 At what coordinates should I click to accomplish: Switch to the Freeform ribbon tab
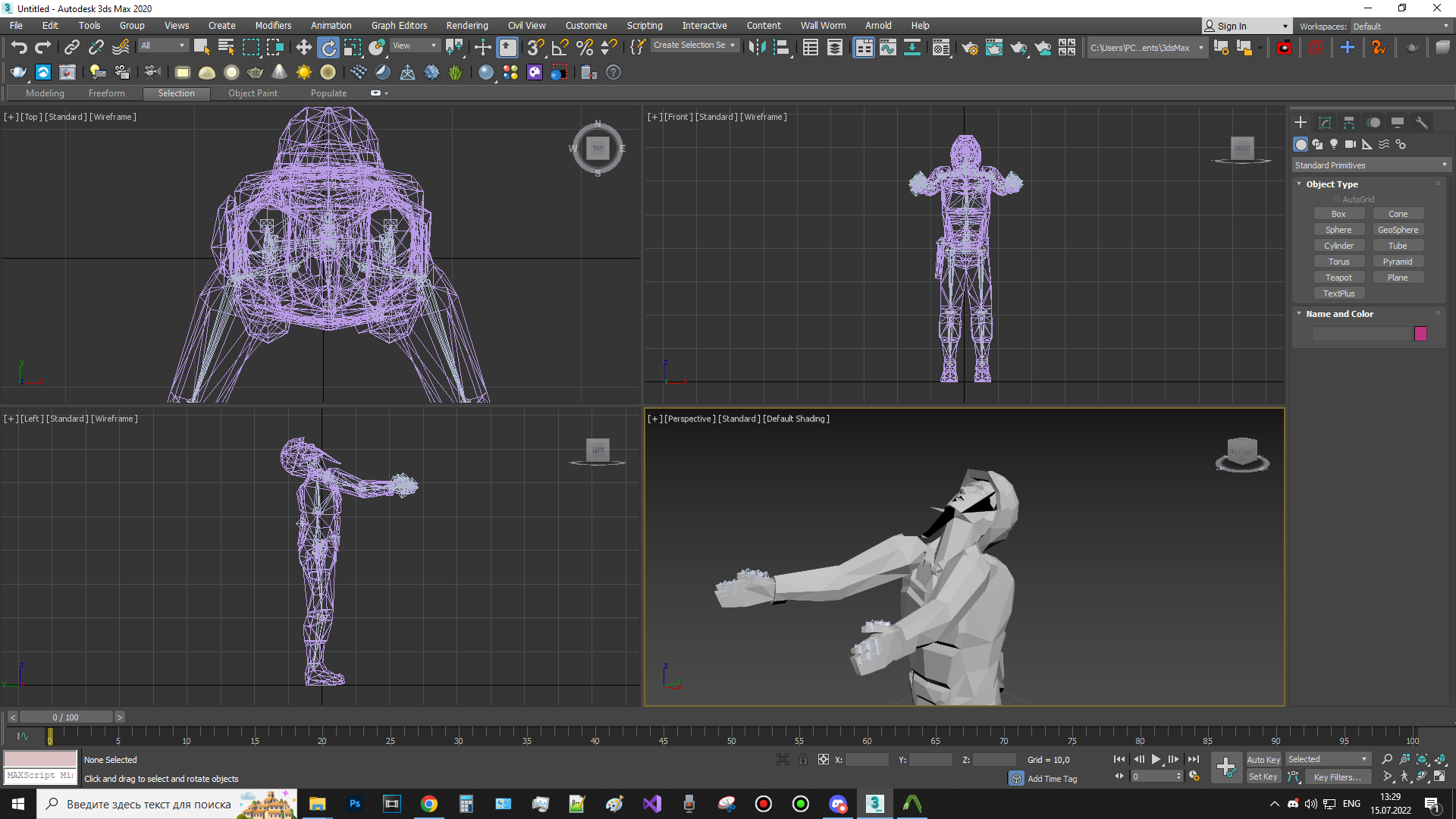106,93
